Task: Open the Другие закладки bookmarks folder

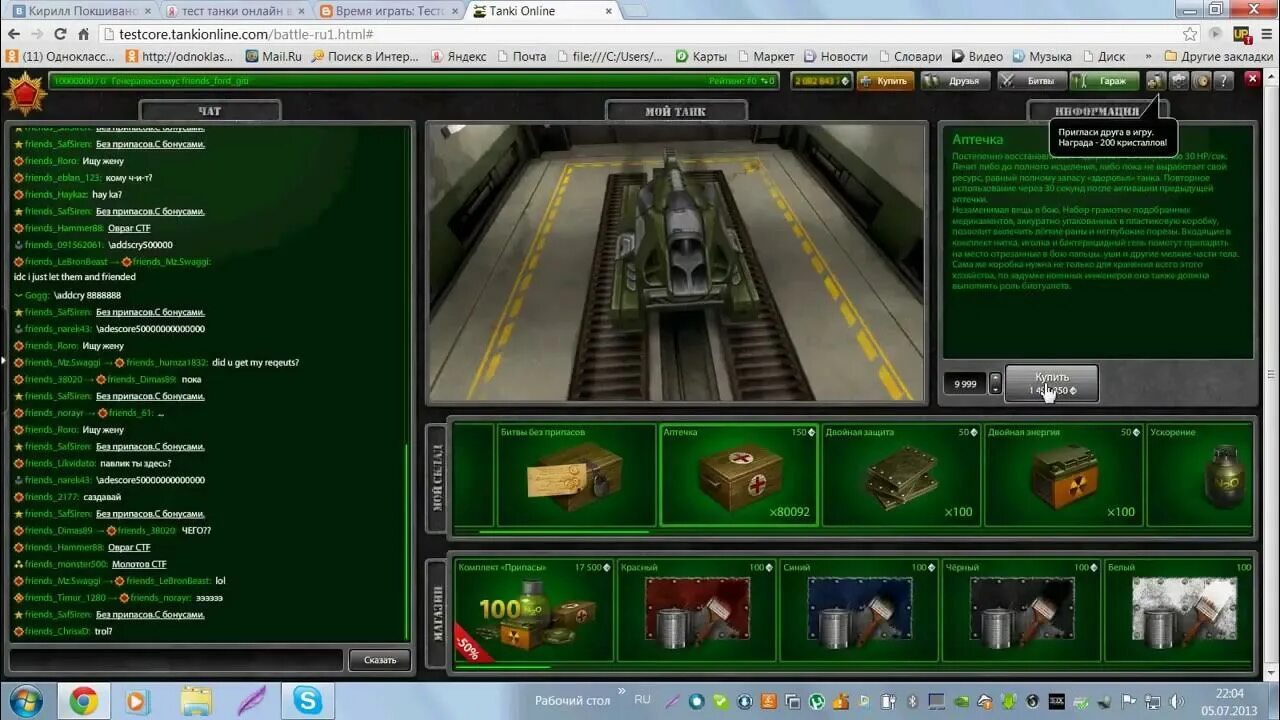Action: click(x=1218, y=57)
